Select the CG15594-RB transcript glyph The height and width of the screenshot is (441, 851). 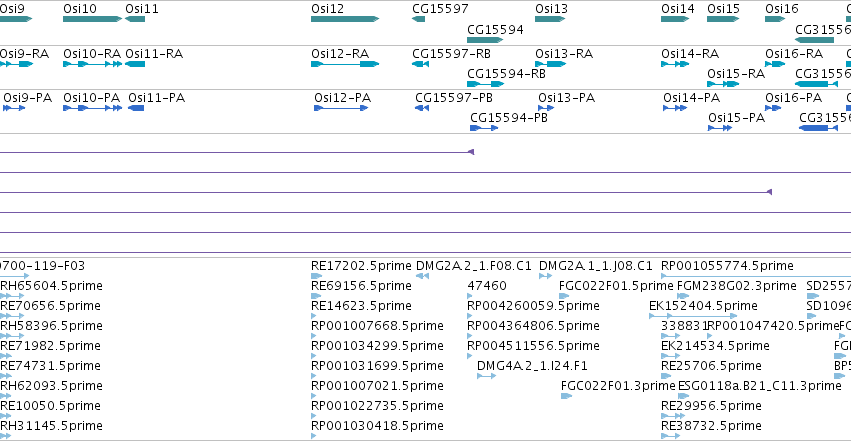point(486,84)
